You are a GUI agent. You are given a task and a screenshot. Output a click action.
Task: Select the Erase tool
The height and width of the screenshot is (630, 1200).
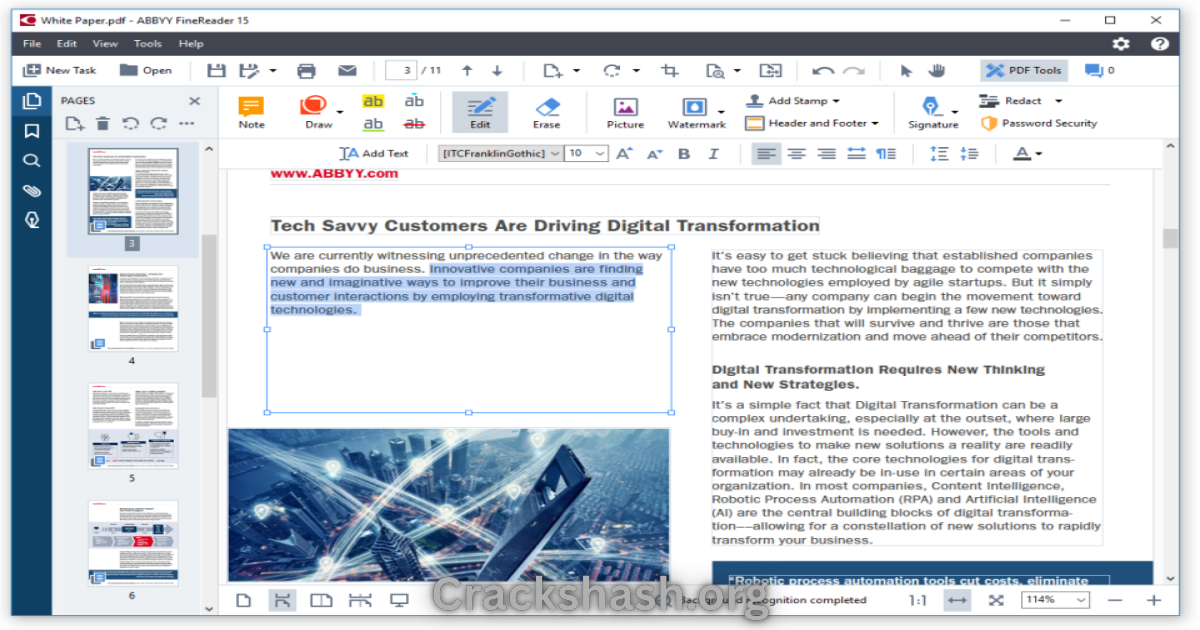click(x=546, y=112)
